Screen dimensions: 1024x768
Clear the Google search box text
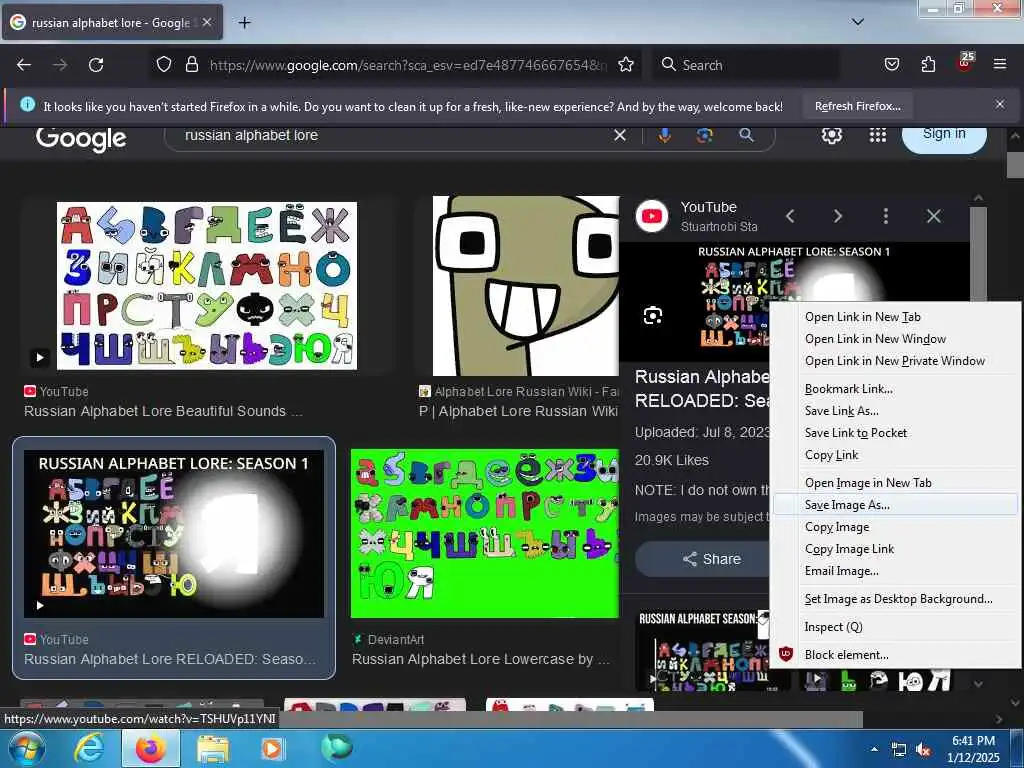(620, 135)
